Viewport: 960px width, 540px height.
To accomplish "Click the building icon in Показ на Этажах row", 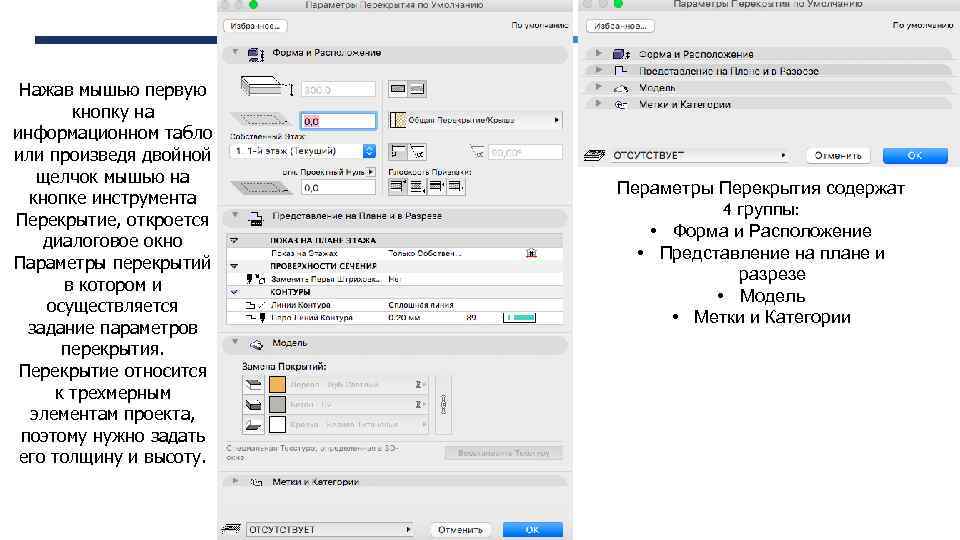I will [x=531, y=253].
